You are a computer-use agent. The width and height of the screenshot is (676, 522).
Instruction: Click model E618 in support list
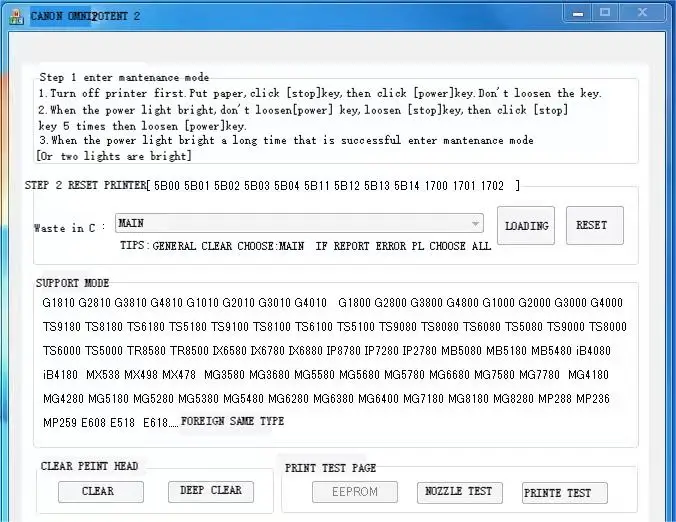click(x=155, y=423)
